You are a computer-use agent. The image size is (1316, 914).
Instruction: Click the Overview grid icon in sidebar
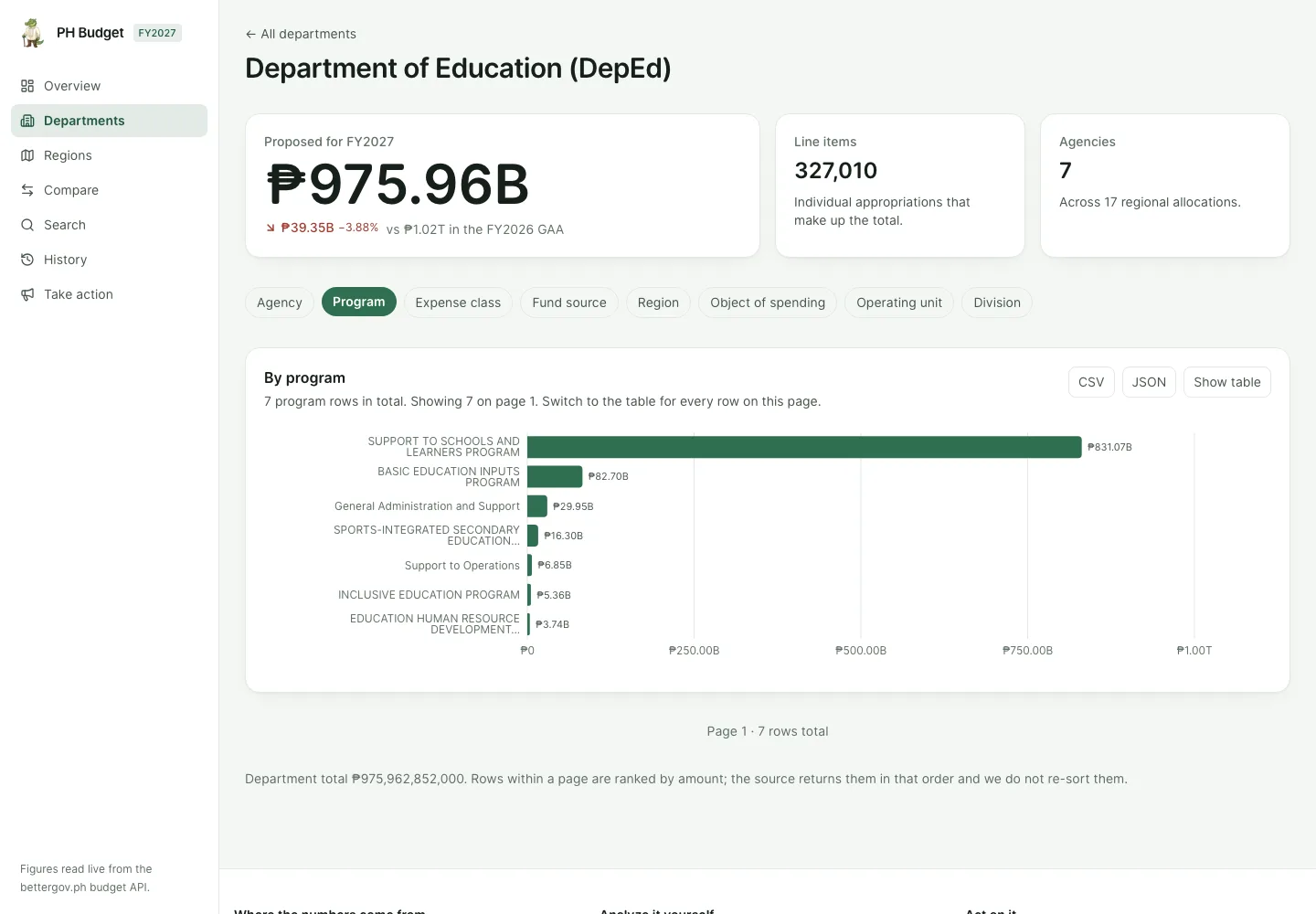click(x=27, y=86)
